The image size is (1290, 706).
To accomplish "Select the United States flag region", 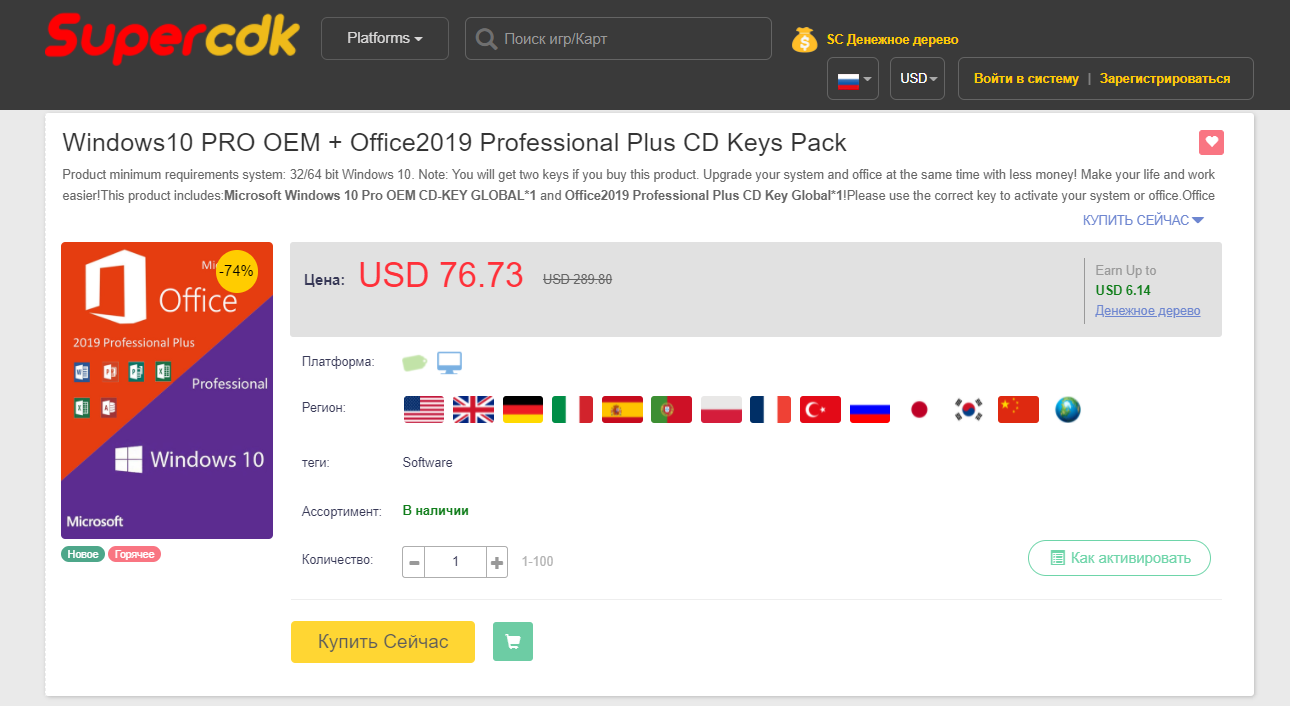I will (423, 409).
